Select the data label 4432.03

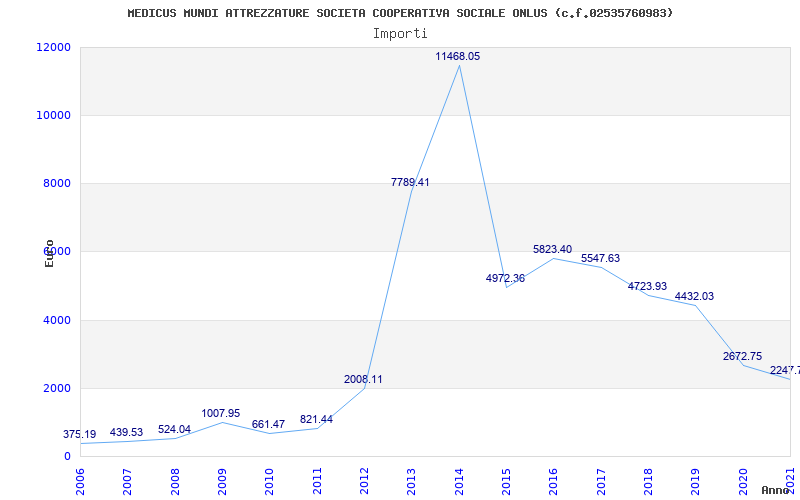tap(694, 296)
